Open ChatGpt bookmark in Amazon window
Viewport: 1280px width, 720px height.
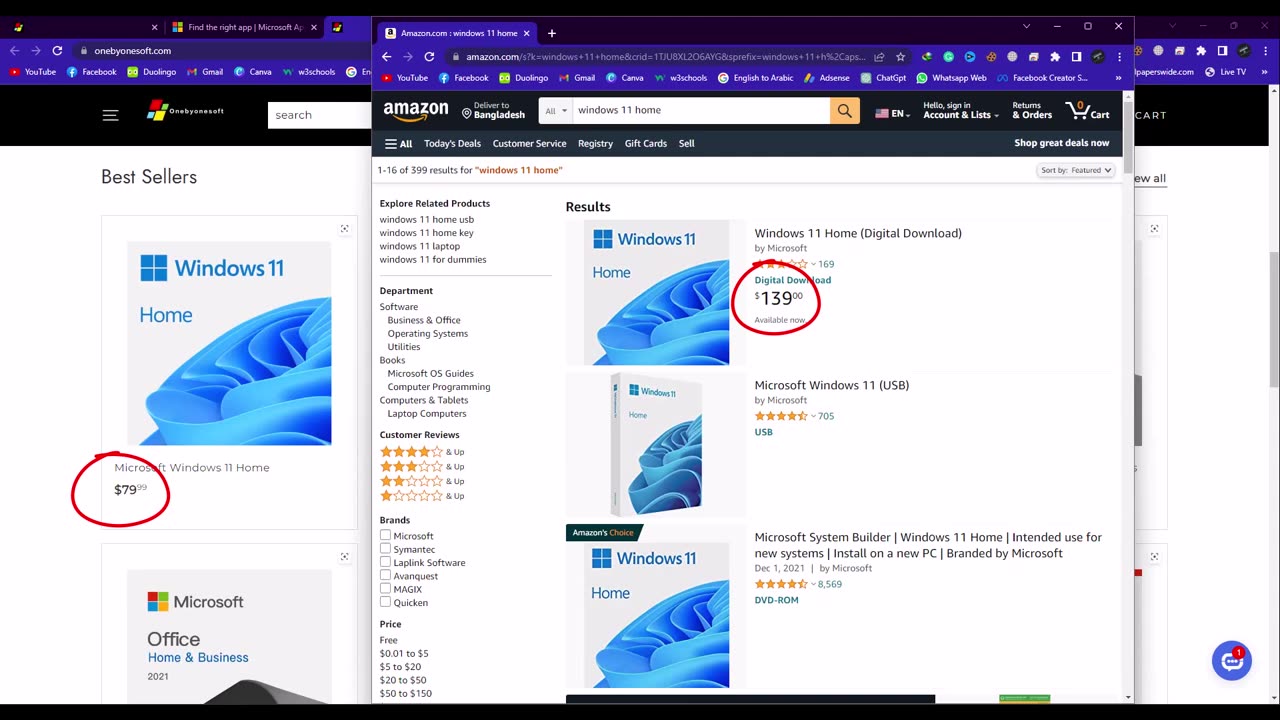882,77
